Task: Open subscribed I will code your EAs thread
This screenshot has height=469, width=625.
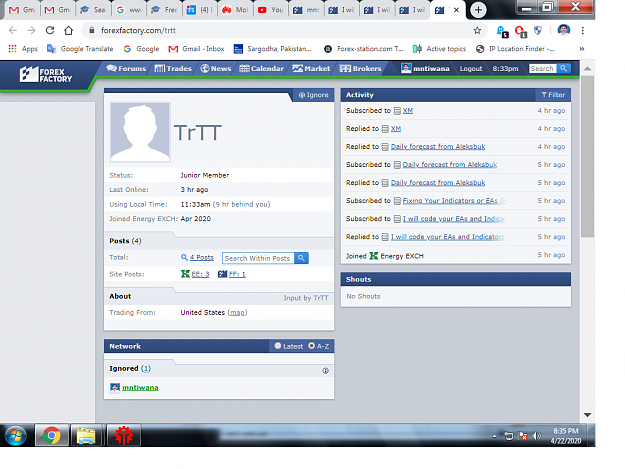Action: pyautogui.click(x=454, y=219)
